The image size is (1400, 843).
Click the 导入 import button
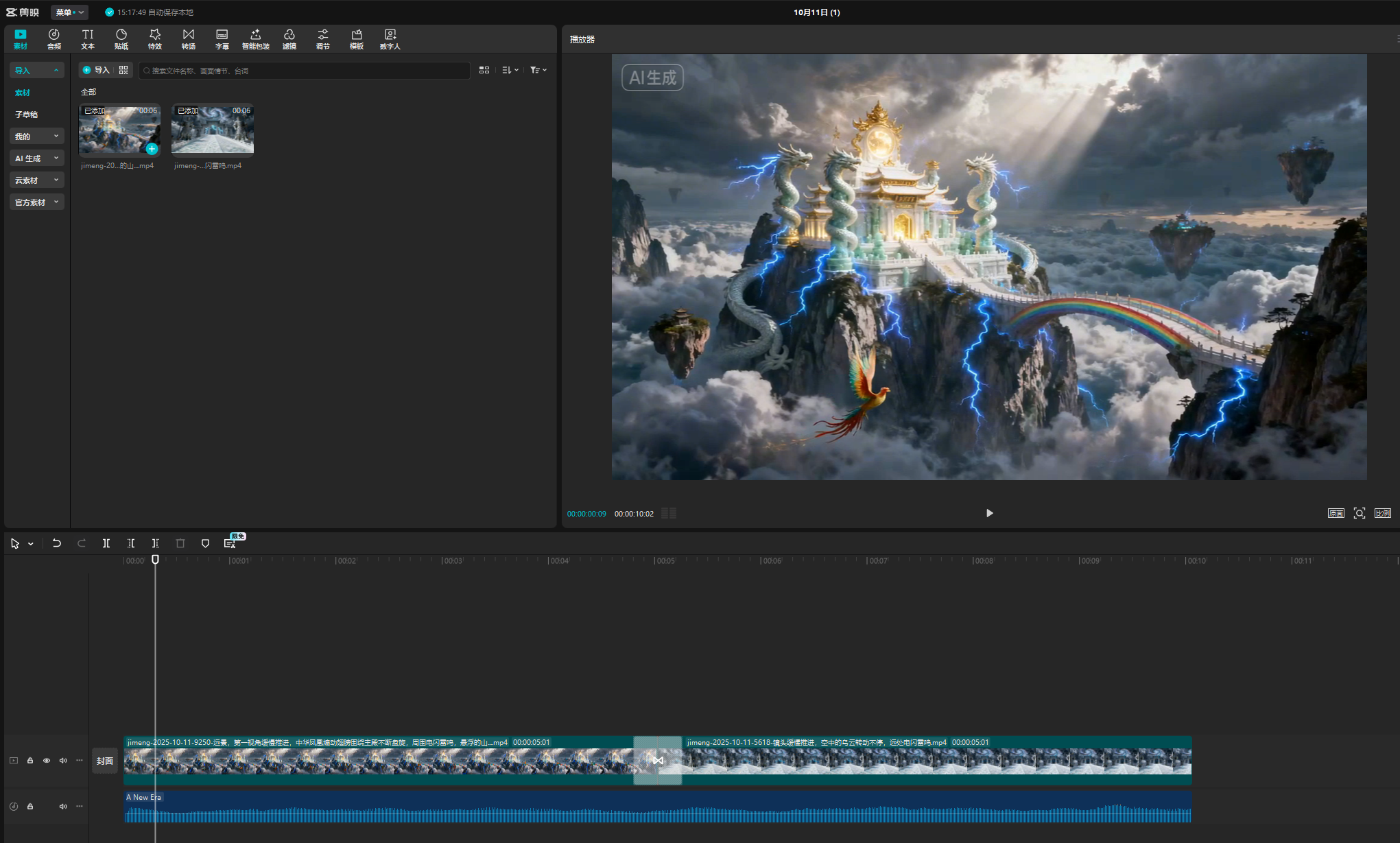[x=96, y=70]
